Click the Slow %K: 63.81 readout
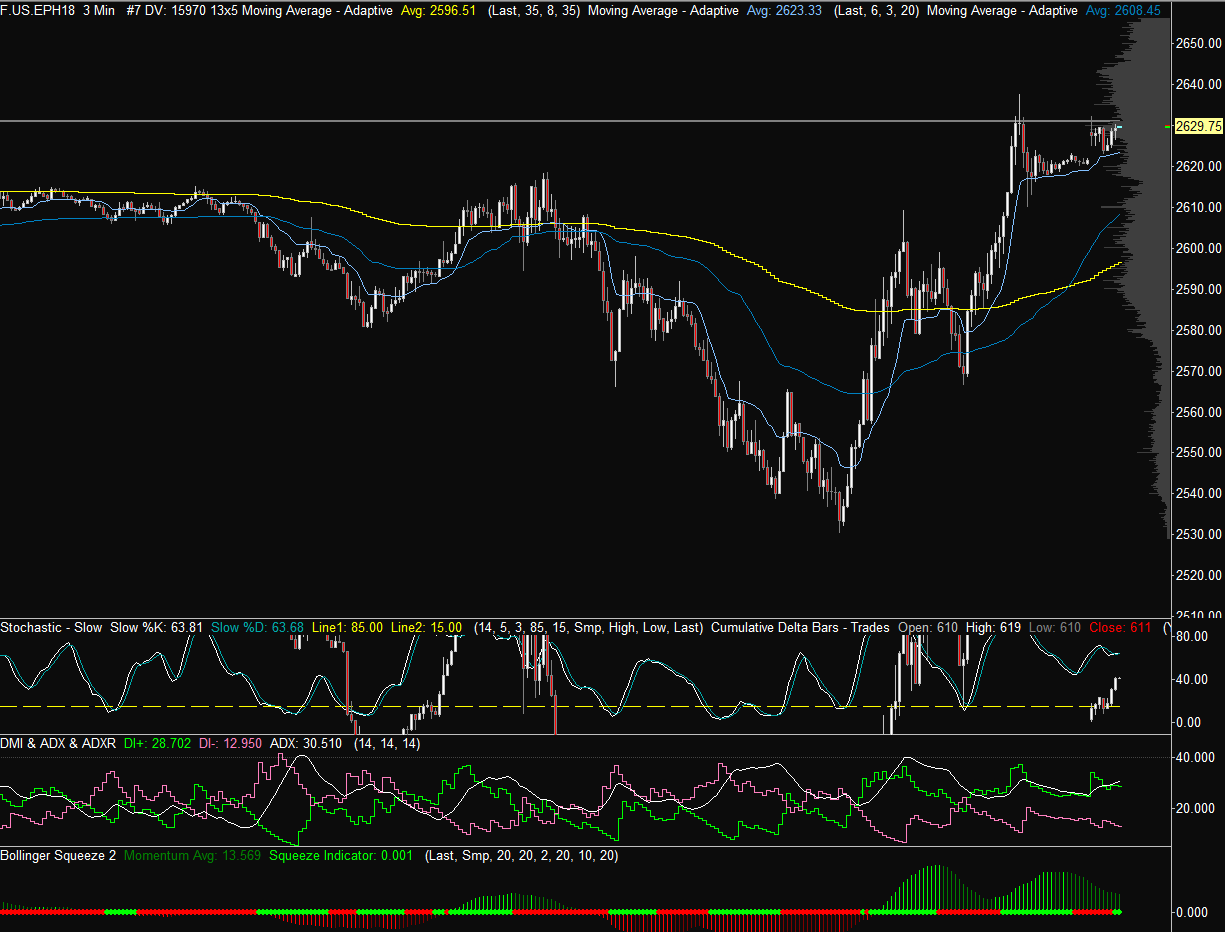Image resolution: width=1225 pixels, height=932 pixels. [157, 628]
